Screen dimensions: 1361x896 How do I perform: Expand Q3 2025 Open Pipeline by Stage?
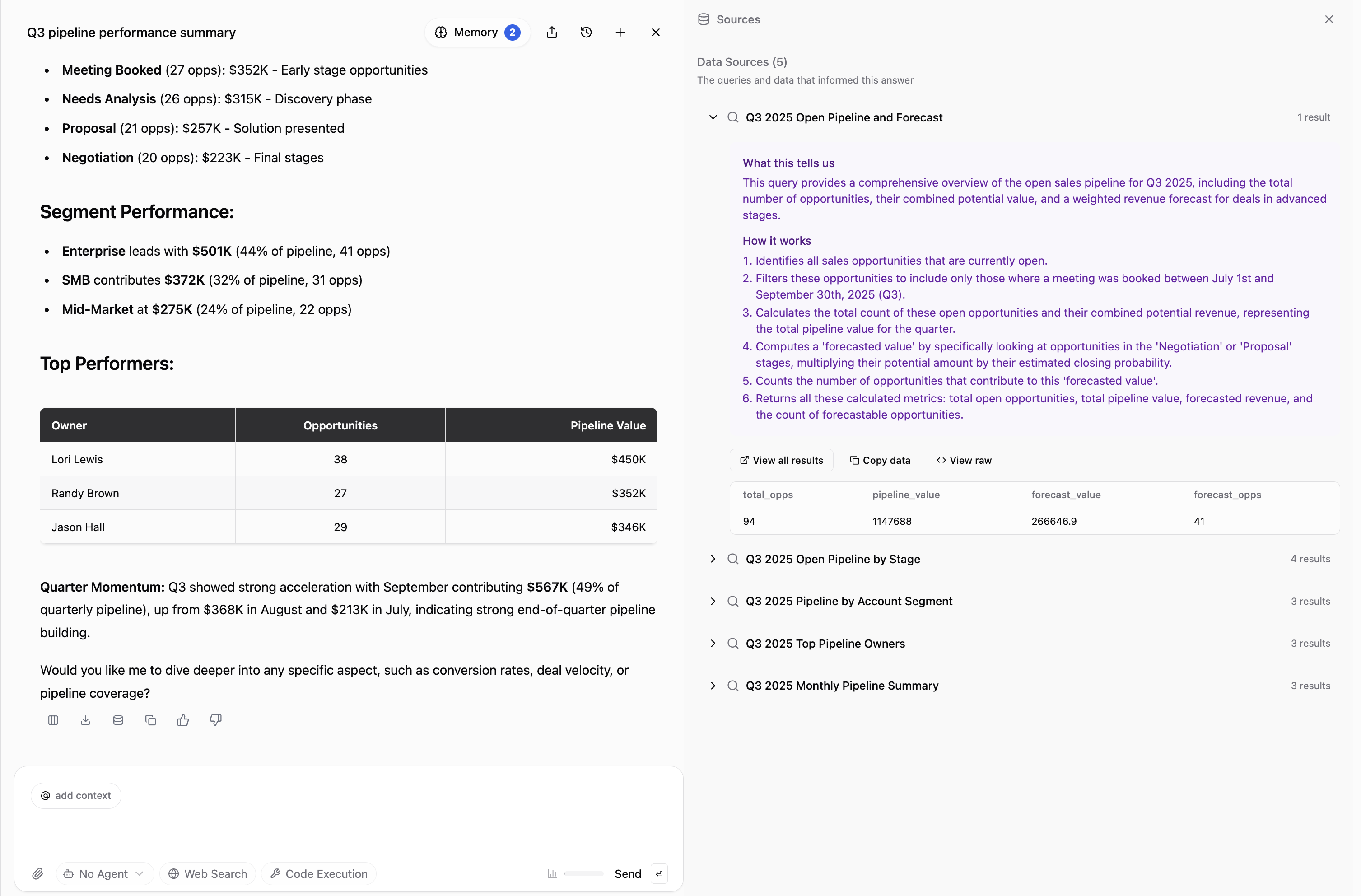coord(713,559)
